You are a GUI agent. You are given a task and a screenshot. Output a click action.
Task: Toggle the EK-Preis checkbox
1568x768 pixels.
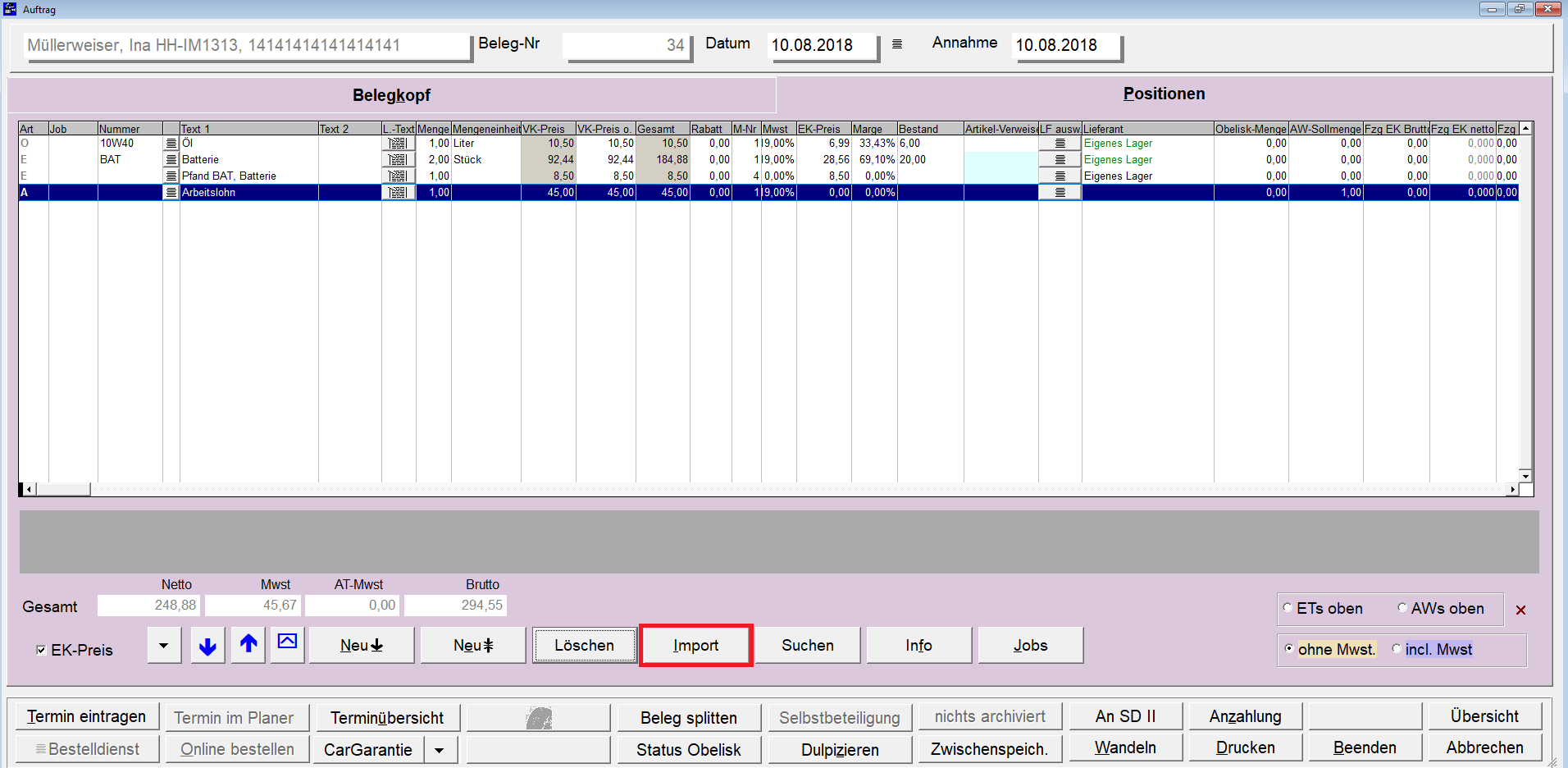tap(41, 650)
